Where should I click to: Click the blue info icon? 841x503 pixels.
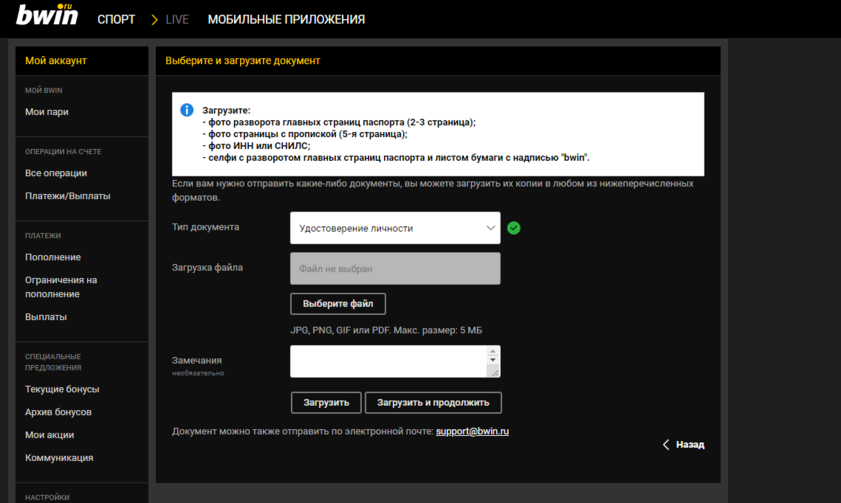point(186,110)
